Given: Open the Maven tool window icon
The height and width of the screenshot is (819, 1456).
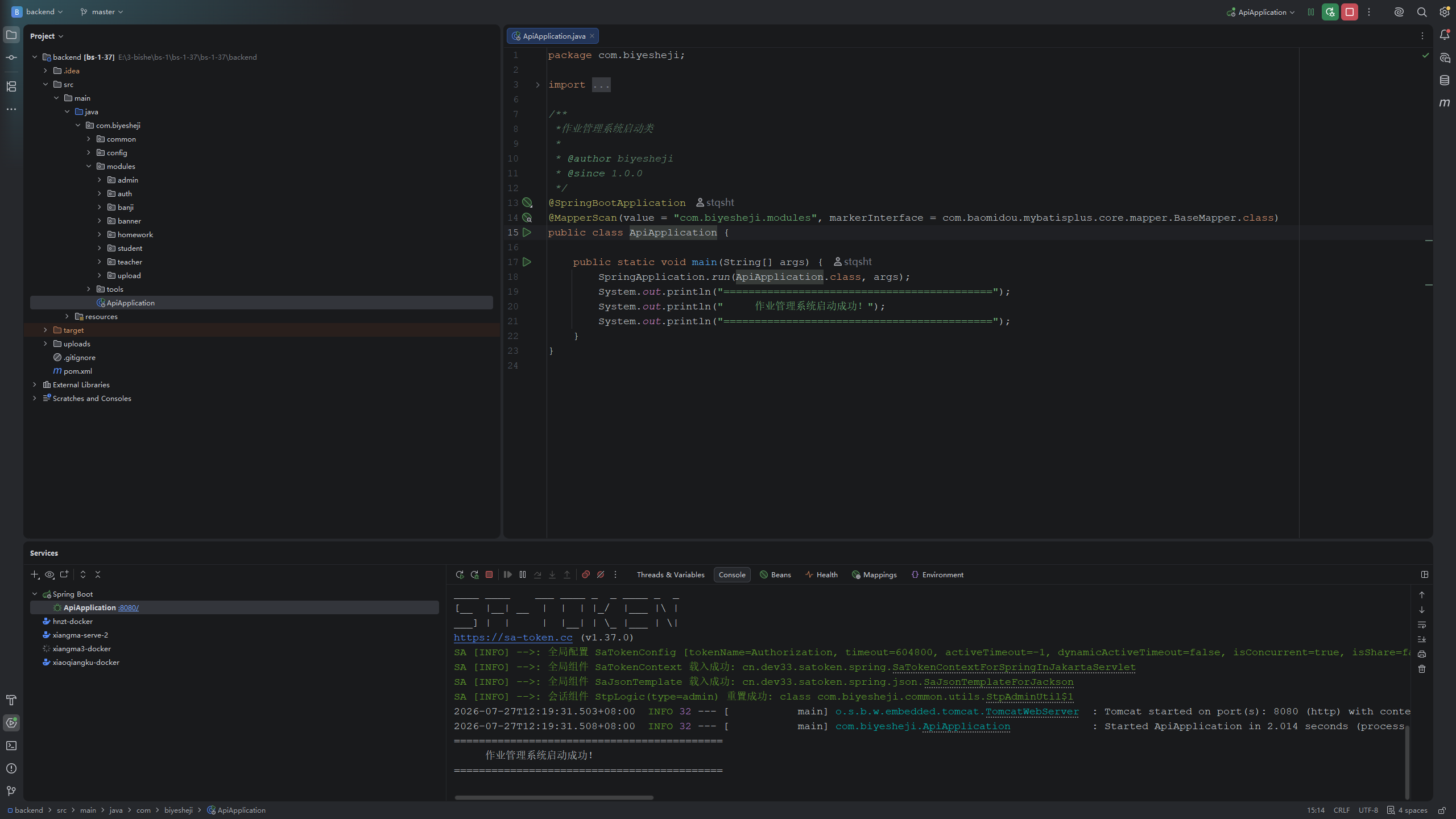Looking at the screenshot, I should [1444, 103].
